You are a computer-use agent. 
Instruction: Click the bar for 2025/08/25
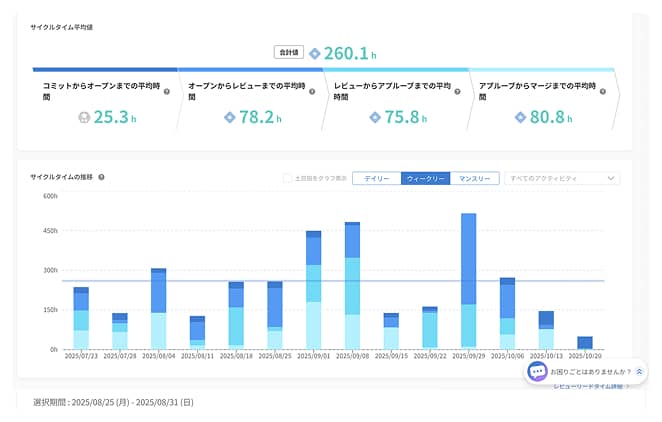point(275,315)
